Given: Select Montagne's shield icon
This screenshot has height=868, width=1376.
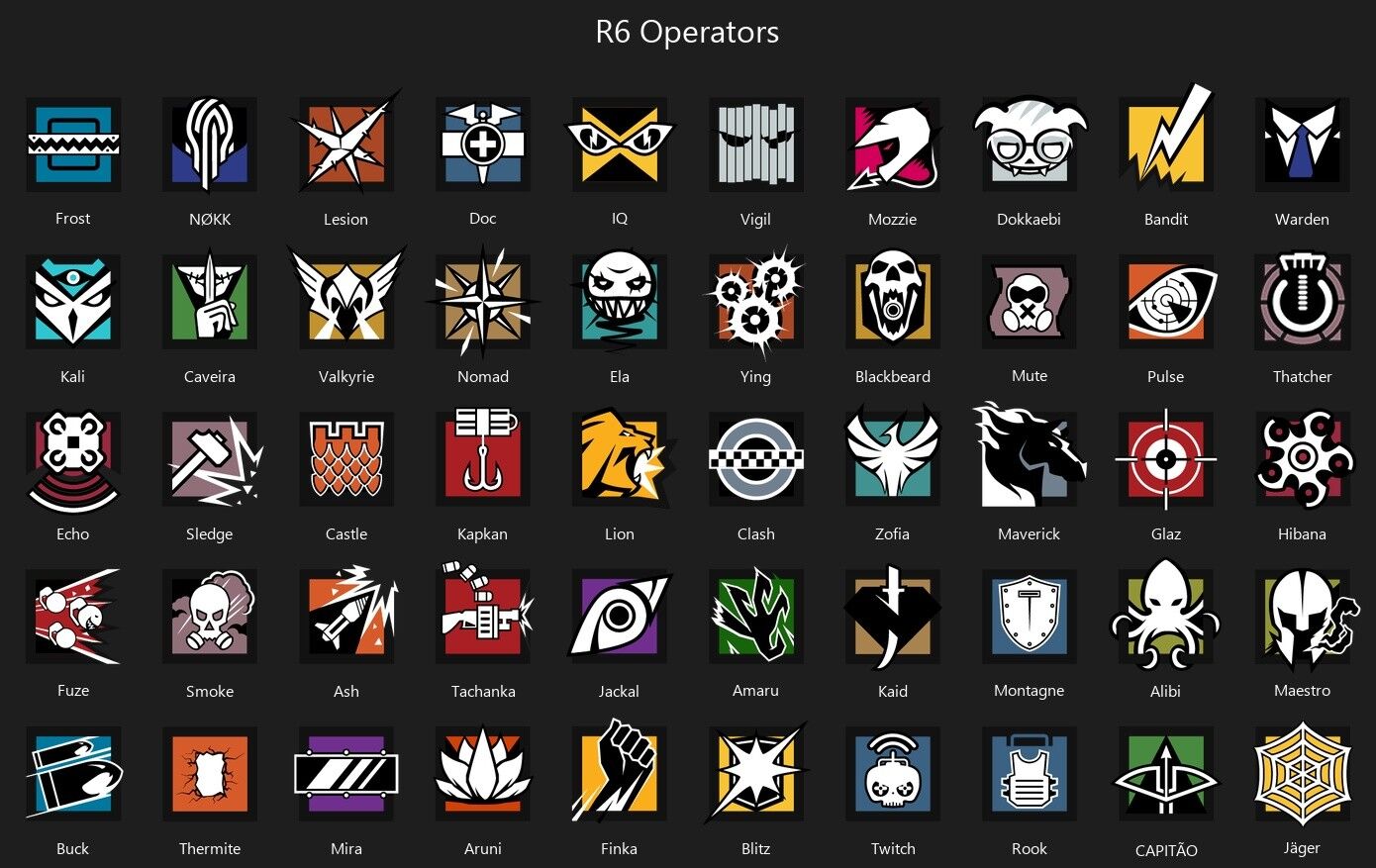Looking at the screenshot, I should tap(1030, 616).
